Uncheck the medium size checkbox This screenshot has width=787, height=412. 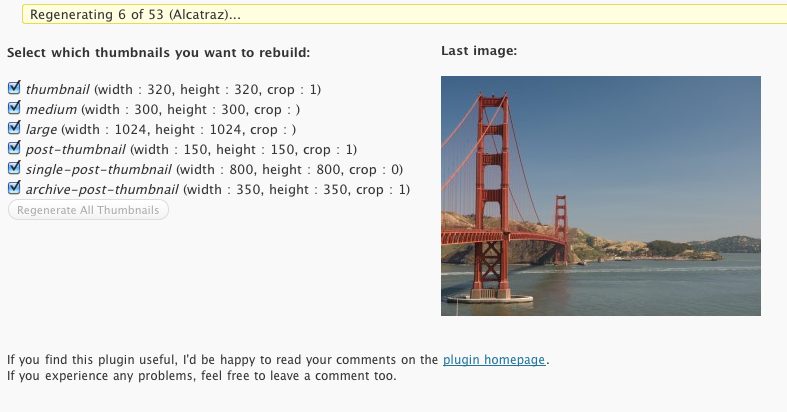click(14, 108)
